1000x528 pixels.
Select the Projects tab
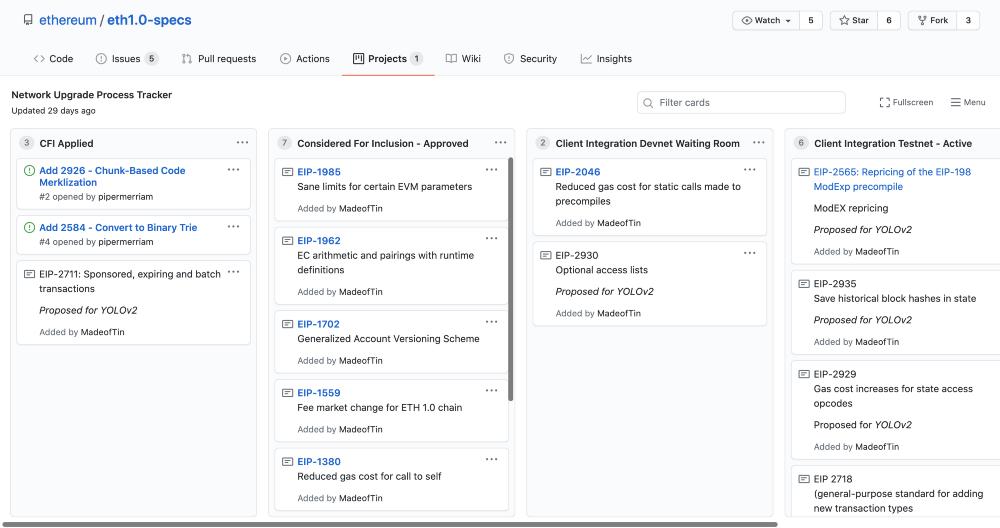[387, 59]
